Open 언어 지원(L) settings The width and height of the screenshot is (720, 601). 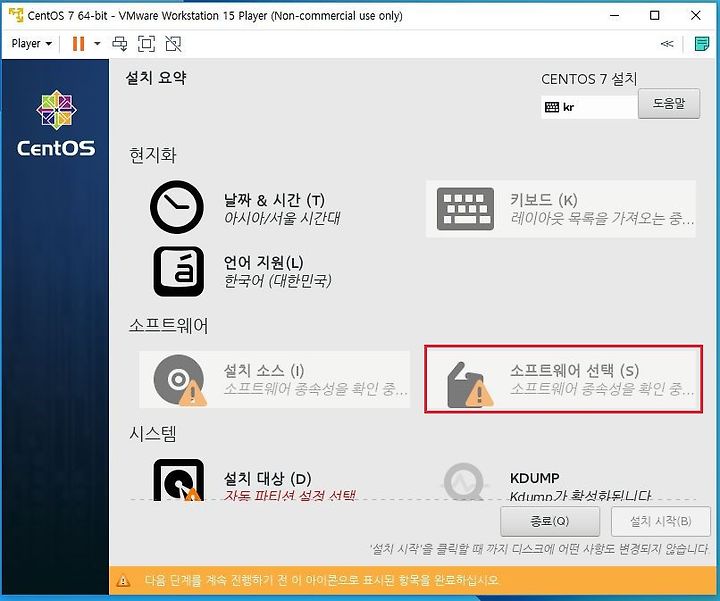click(x=264, y=263)
